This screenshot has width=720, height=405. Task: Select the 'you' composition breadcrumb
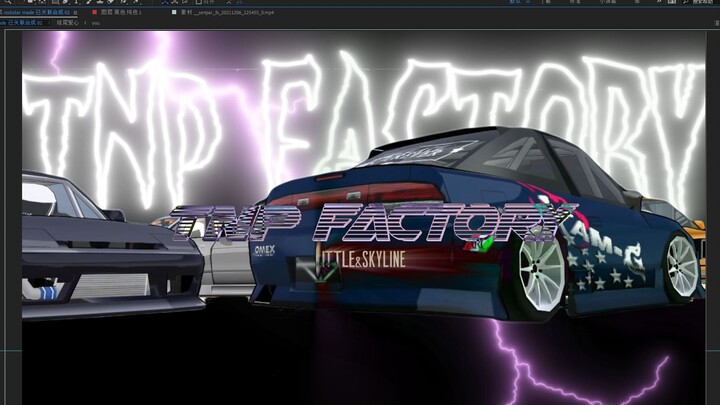coord(96,22)
